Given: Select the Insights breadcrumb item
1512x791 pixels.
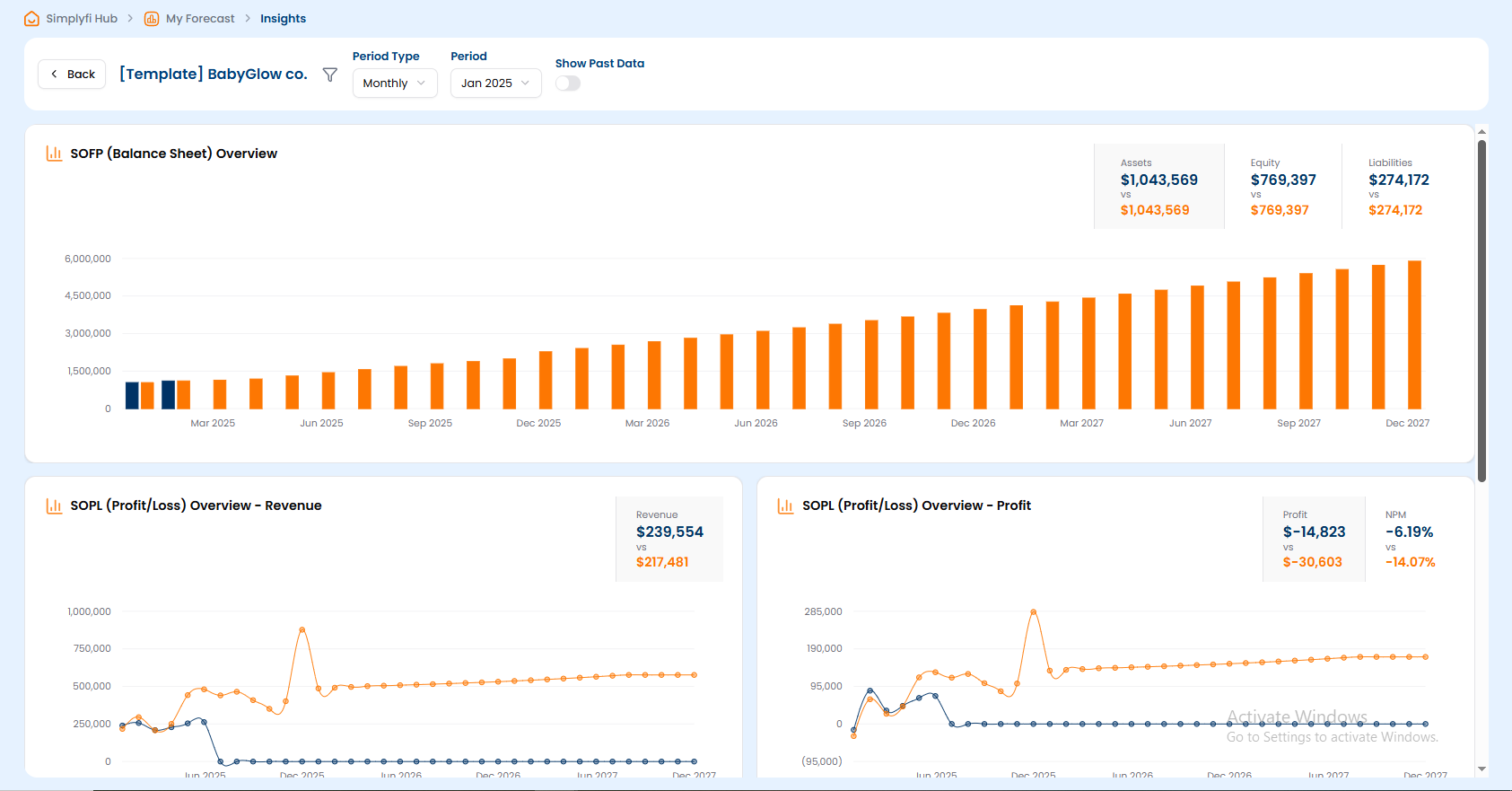Looking at the screenshot, I should 283,19.
